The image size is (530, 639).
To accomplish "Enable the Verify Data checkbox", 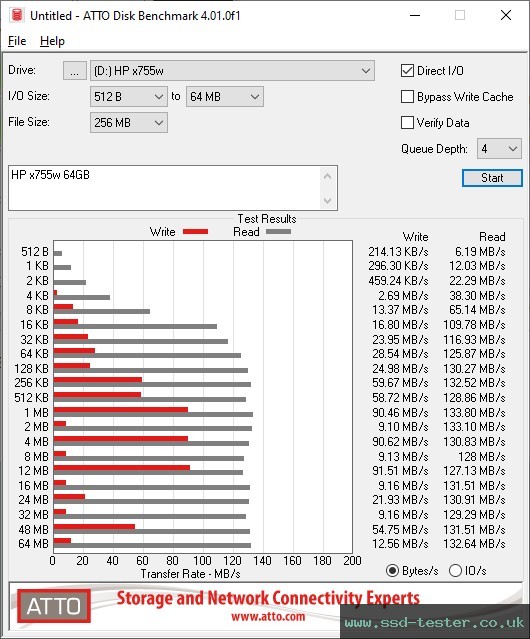I will click(x=407, y=123).
